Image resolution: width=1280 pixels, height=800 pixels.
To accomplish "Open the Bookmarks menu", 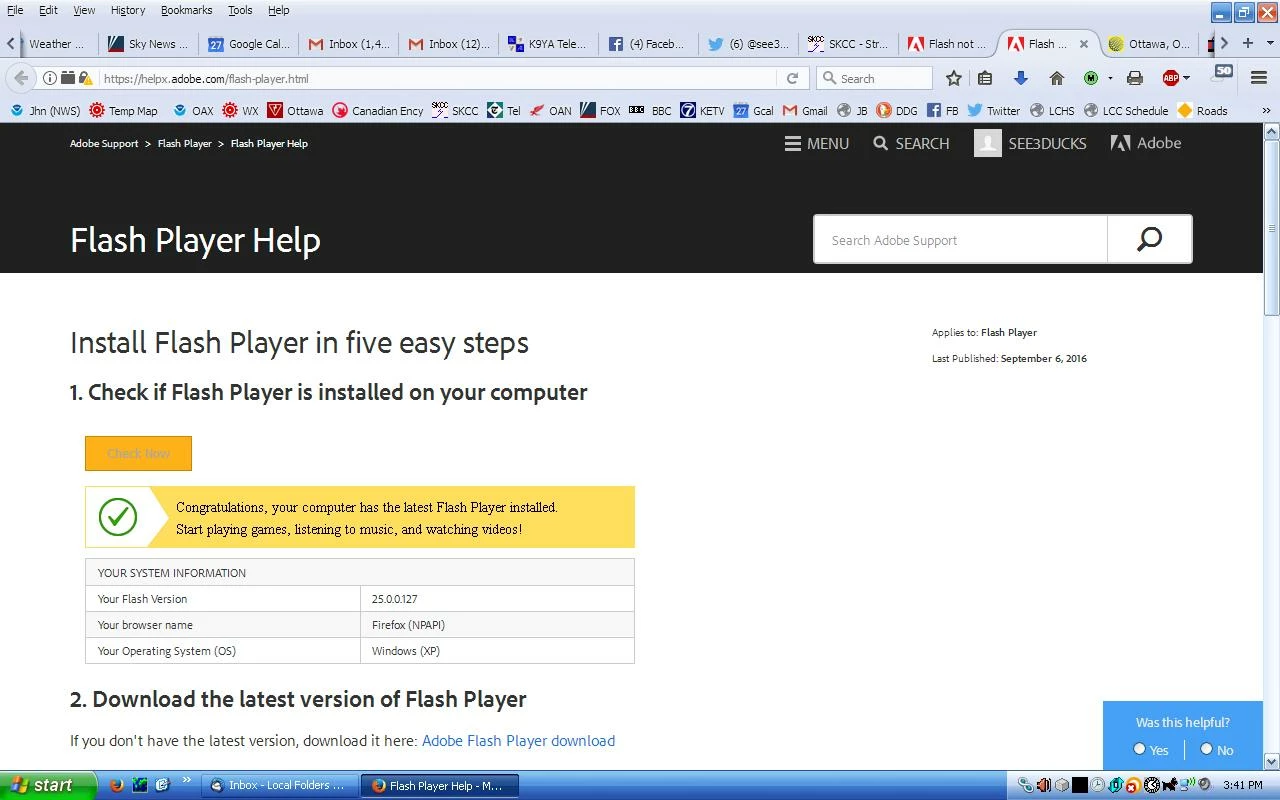I will [x=186, y=10].
